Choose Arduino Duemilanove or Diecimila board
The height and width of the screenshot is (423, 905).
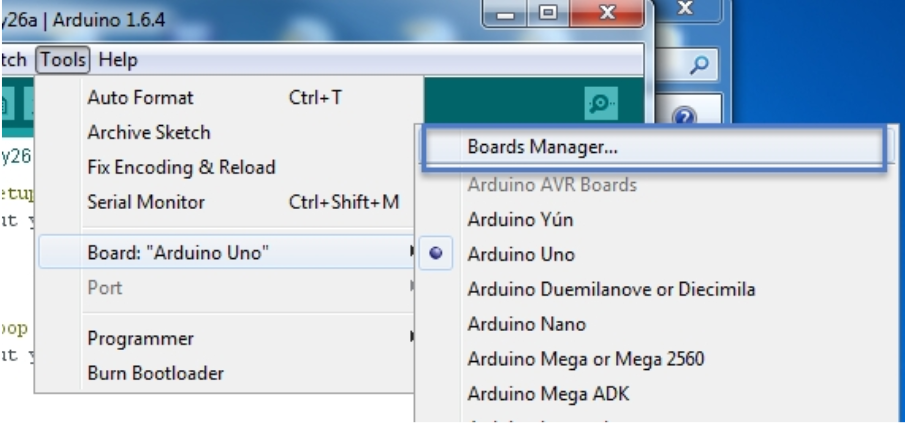[658, 289]
